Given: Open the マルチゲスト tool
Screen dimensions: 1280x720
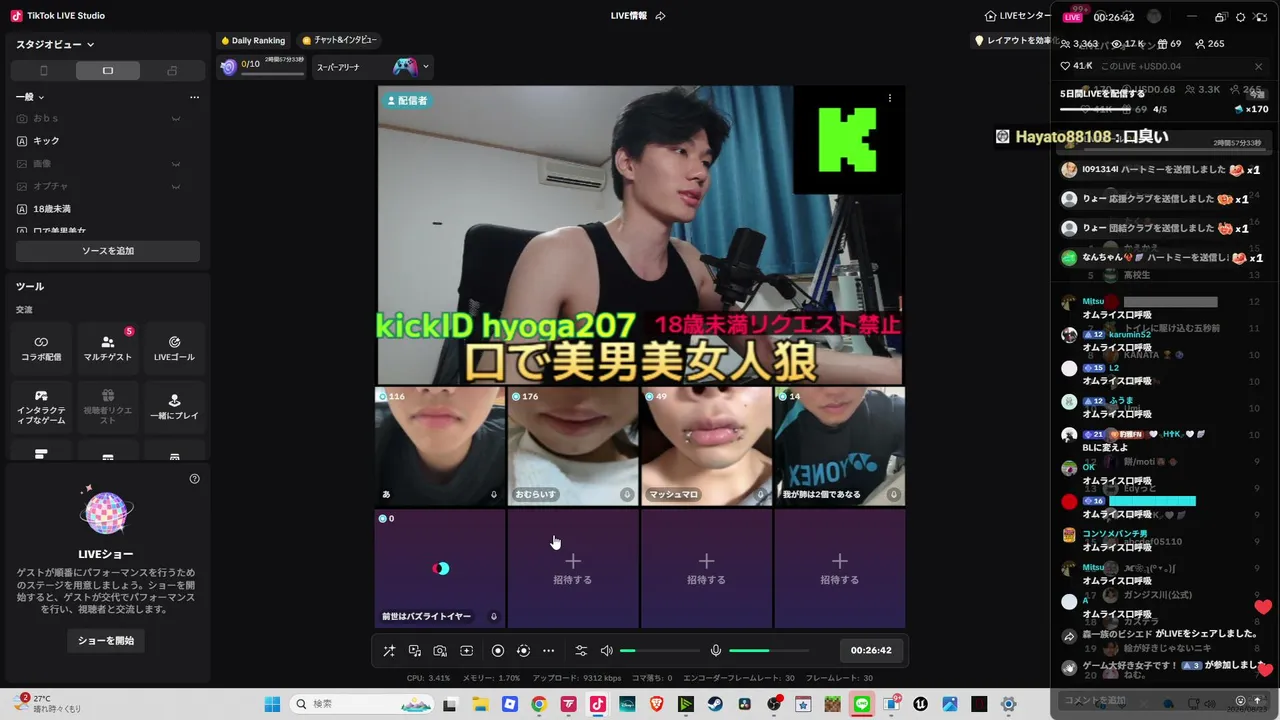Looking at the screenshot, I should tap(108, 348).
